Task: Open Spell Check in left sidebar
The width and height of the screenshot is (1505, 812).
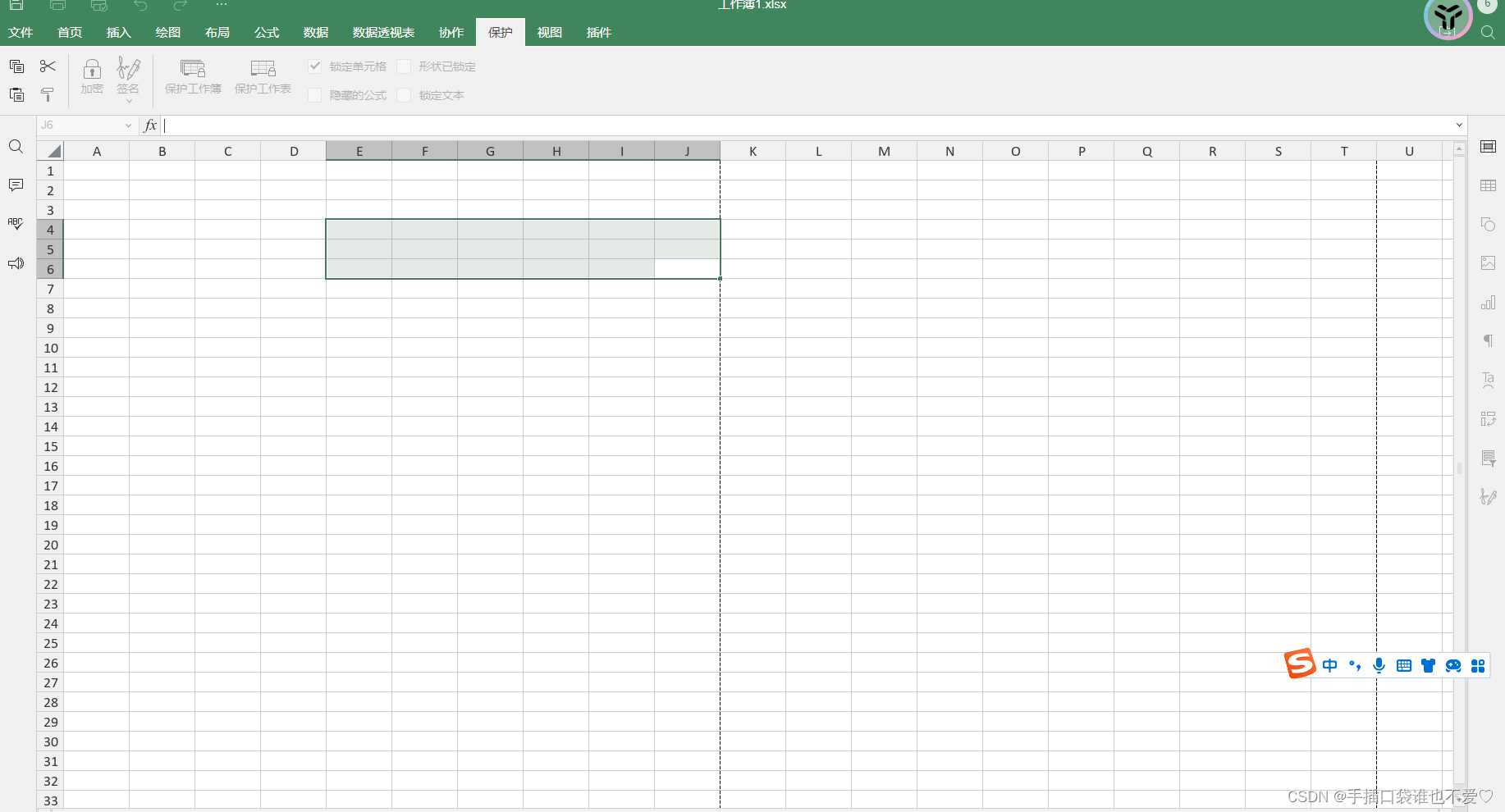Action: click(x=16, y=224)
